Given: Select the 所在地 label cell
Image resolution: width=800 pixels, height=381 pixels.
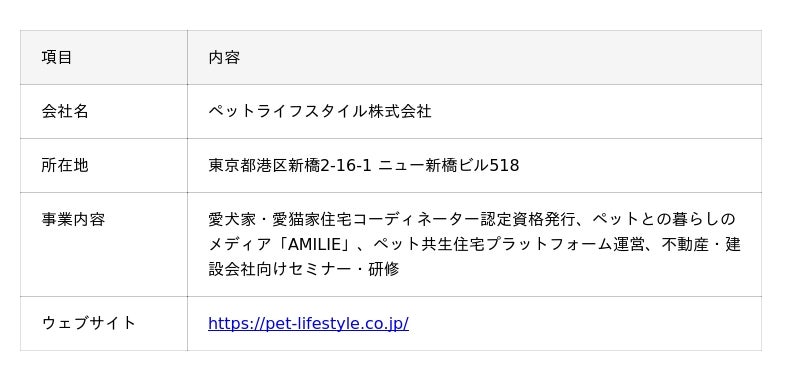Looking at the screenshot, I should pos(104,165).
